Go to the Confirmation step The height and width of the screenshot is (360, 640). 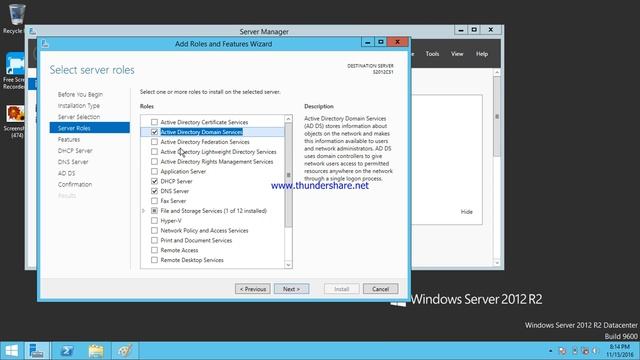tap(75, 184)
